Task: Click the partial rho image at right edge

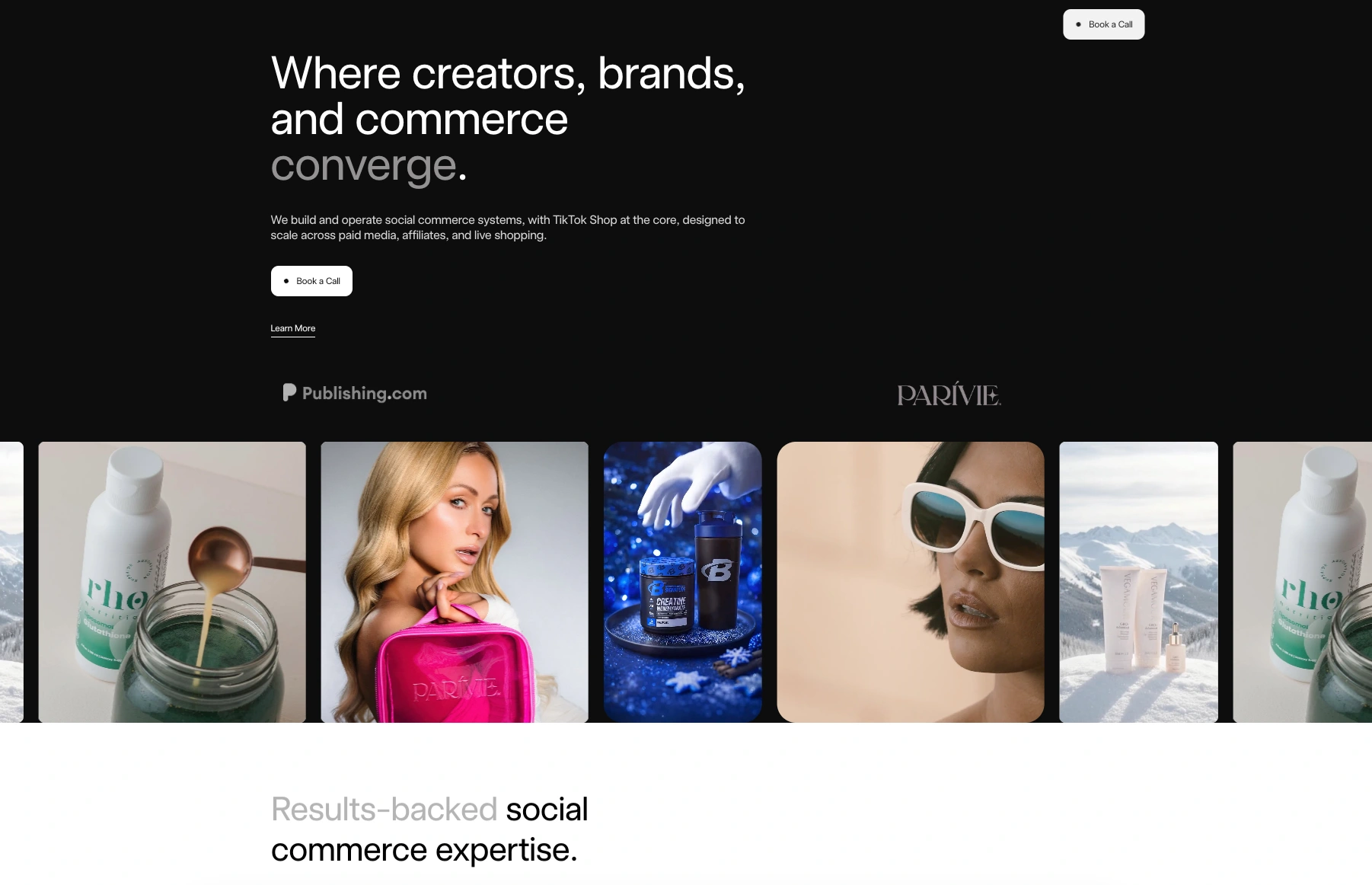Action: click(x=1303, y=582)
